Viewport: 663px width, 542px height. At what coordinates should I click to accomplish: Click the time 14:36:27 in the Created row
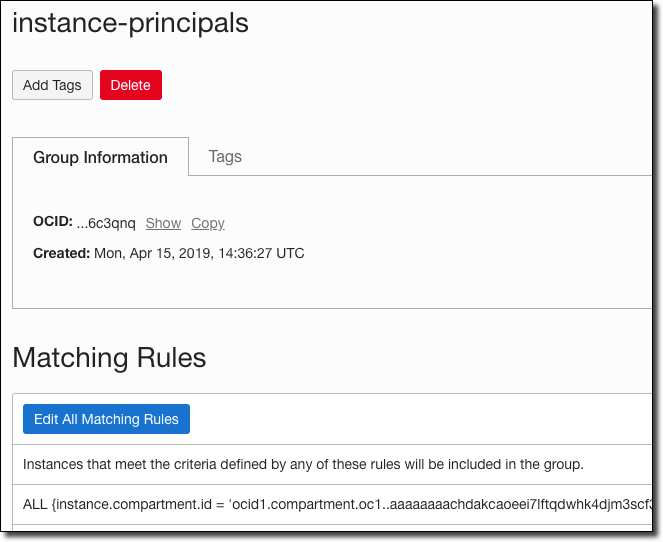tap(243, 253)
